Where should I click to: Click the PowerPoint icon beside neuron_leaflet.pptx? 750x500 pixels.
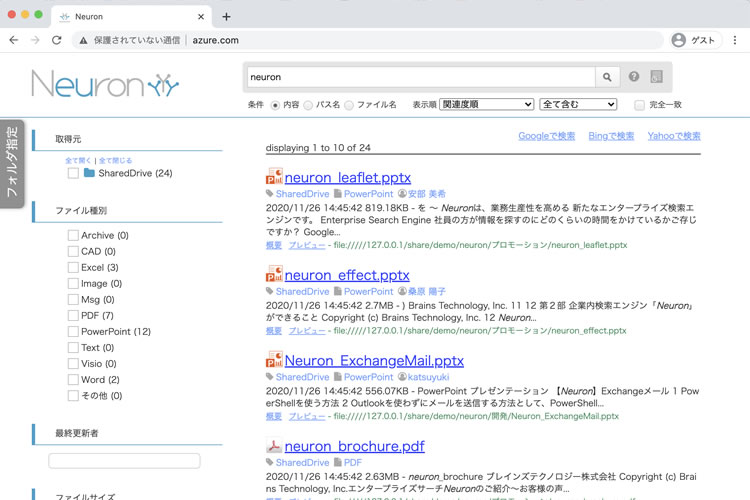pyautogui.click(x=274, y=177)
